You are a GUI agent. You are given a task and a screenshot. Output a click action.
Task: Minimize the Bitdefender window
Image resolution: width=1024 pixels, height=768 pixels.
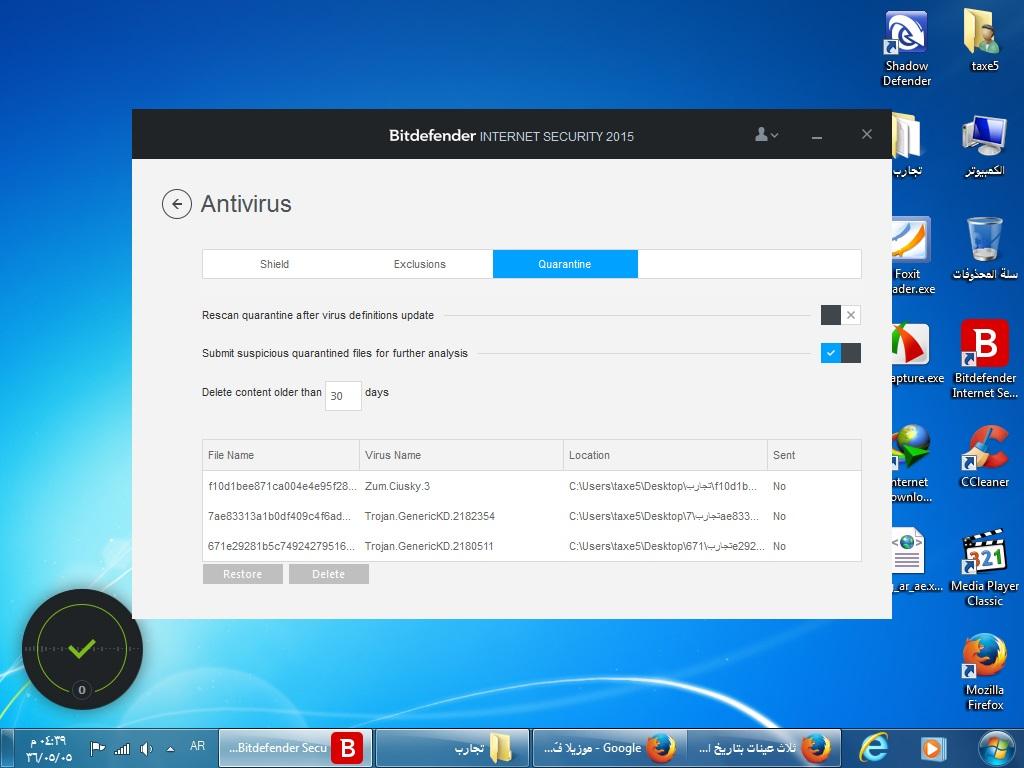[816, 136]
